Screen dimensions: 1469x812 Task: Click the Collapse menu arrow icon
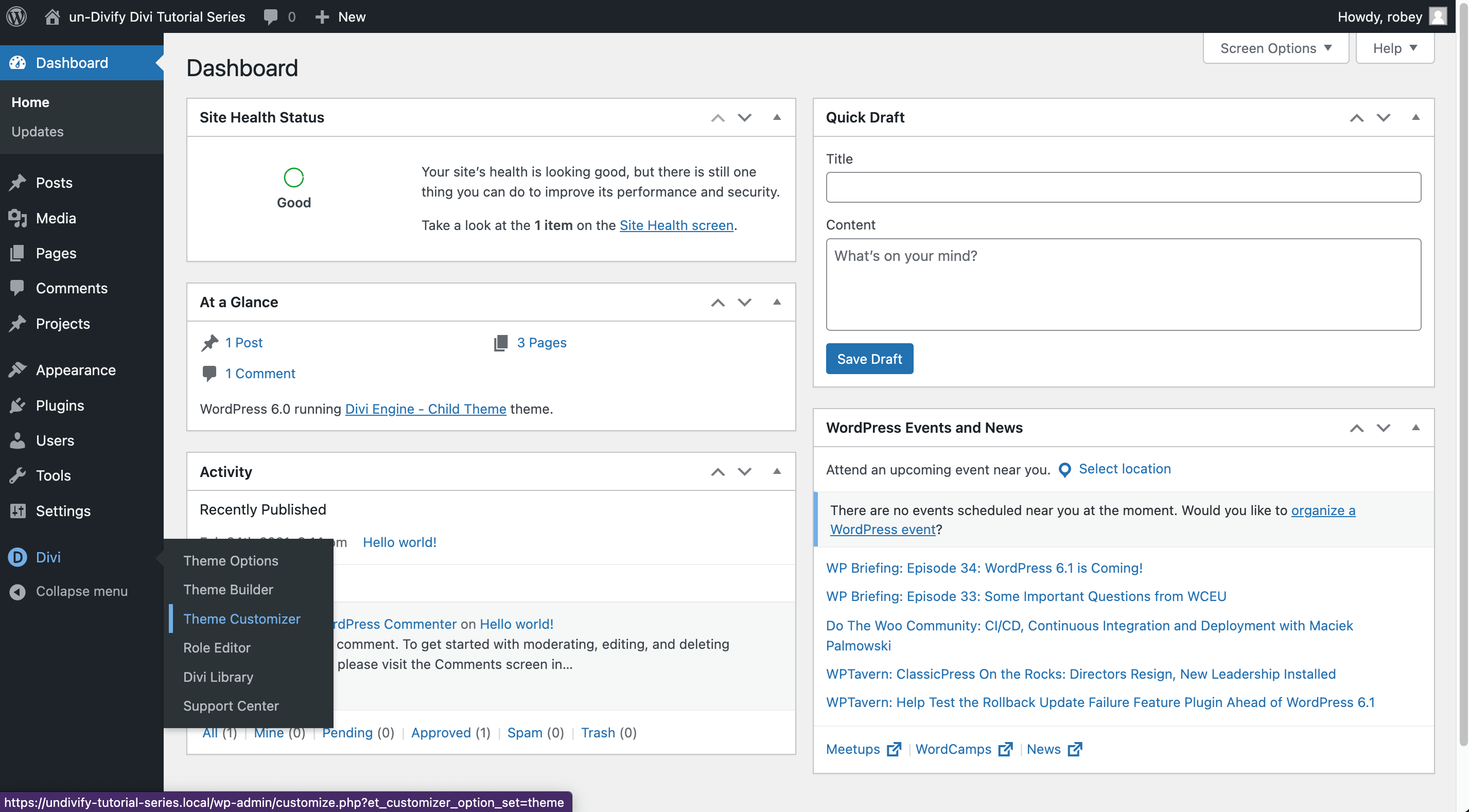(18, 592)
